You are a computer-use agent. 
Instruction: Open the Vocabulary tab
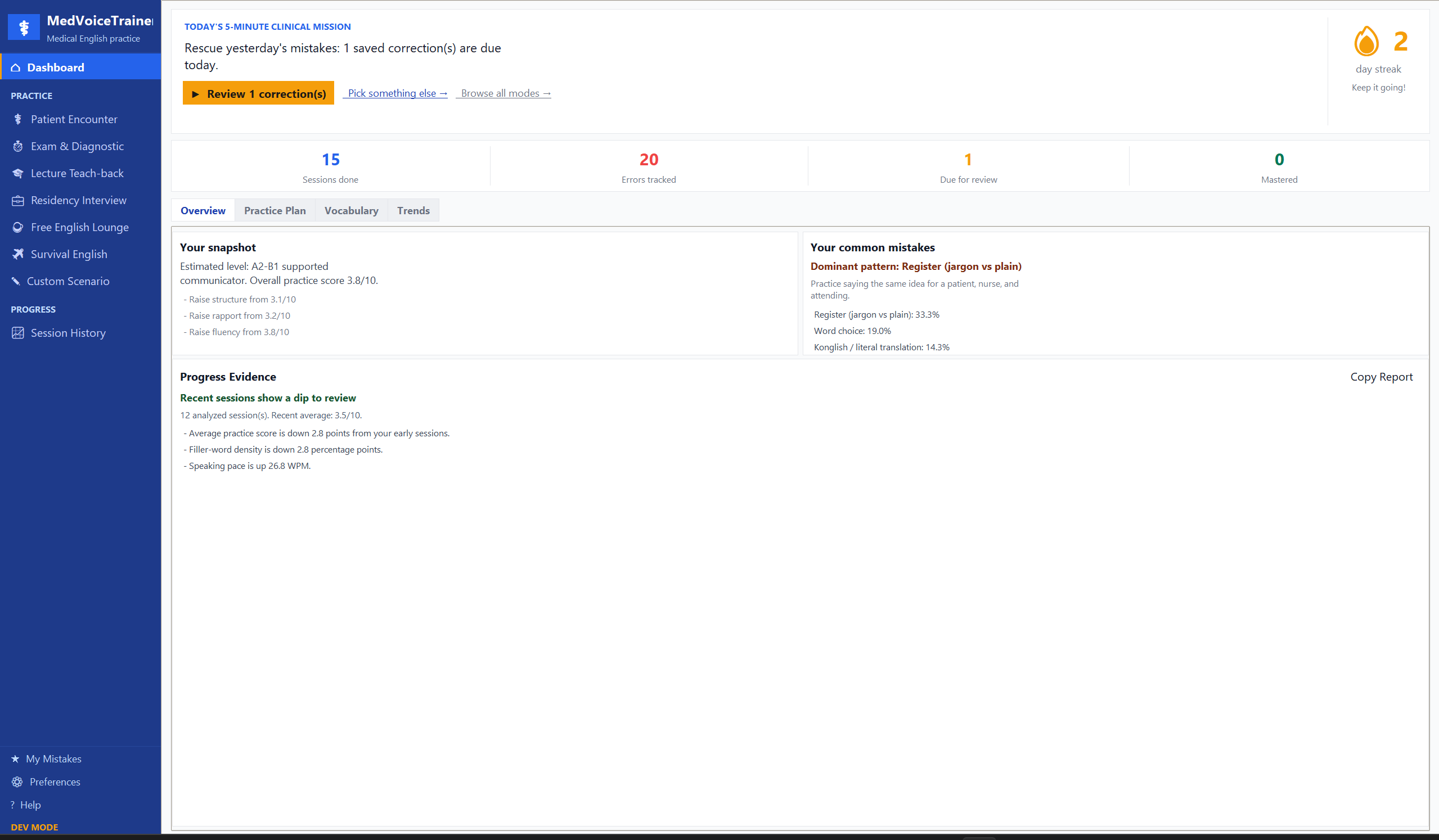point(351,211)
